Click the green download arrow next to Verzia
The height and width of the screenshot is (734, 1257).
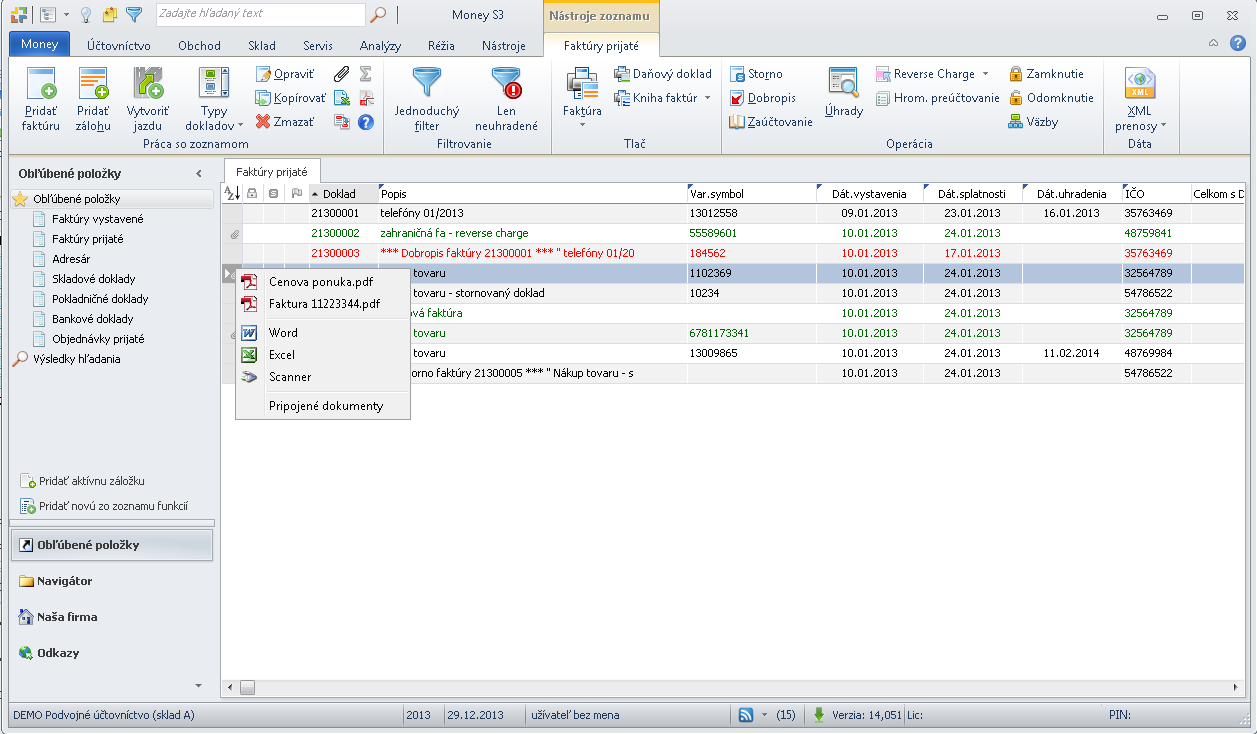[x=819, y=715]
